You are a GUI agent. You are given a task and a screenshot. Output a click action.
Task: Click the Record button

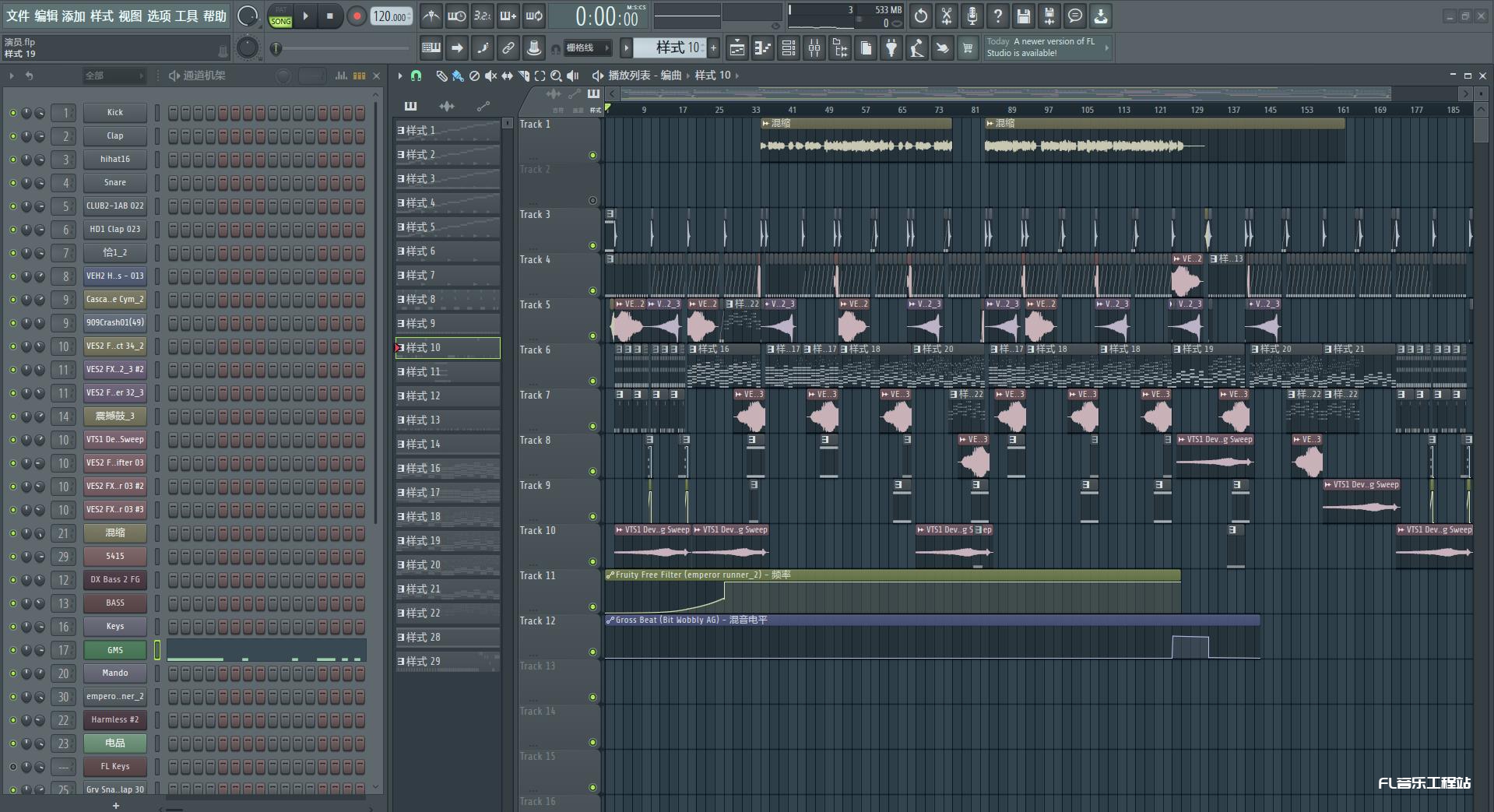tap(357, 16)
